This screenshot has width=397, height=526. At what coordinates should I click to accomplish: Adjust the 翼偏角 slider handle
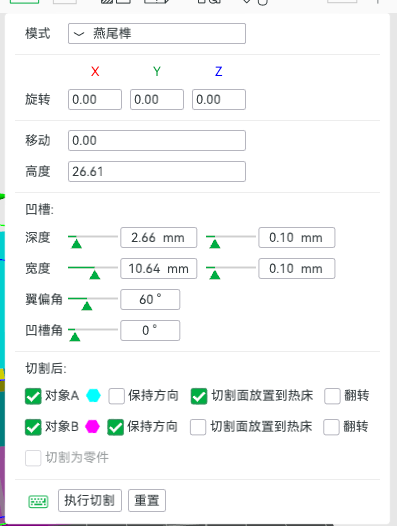pyautogui.click(x=87, y=306)
